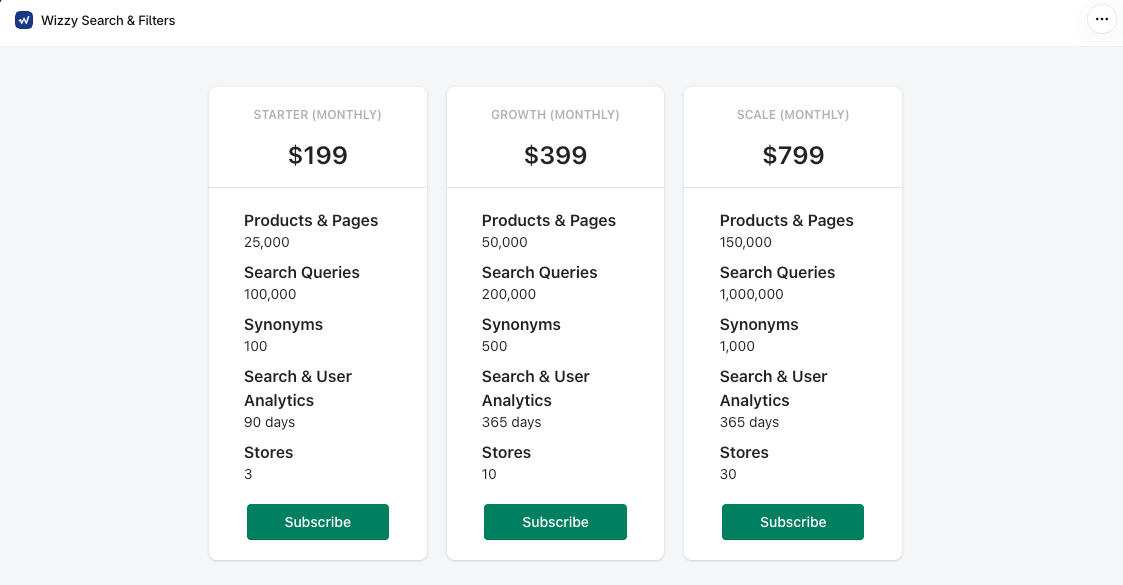Click the 150,000 products value

(x=746, y=242)
